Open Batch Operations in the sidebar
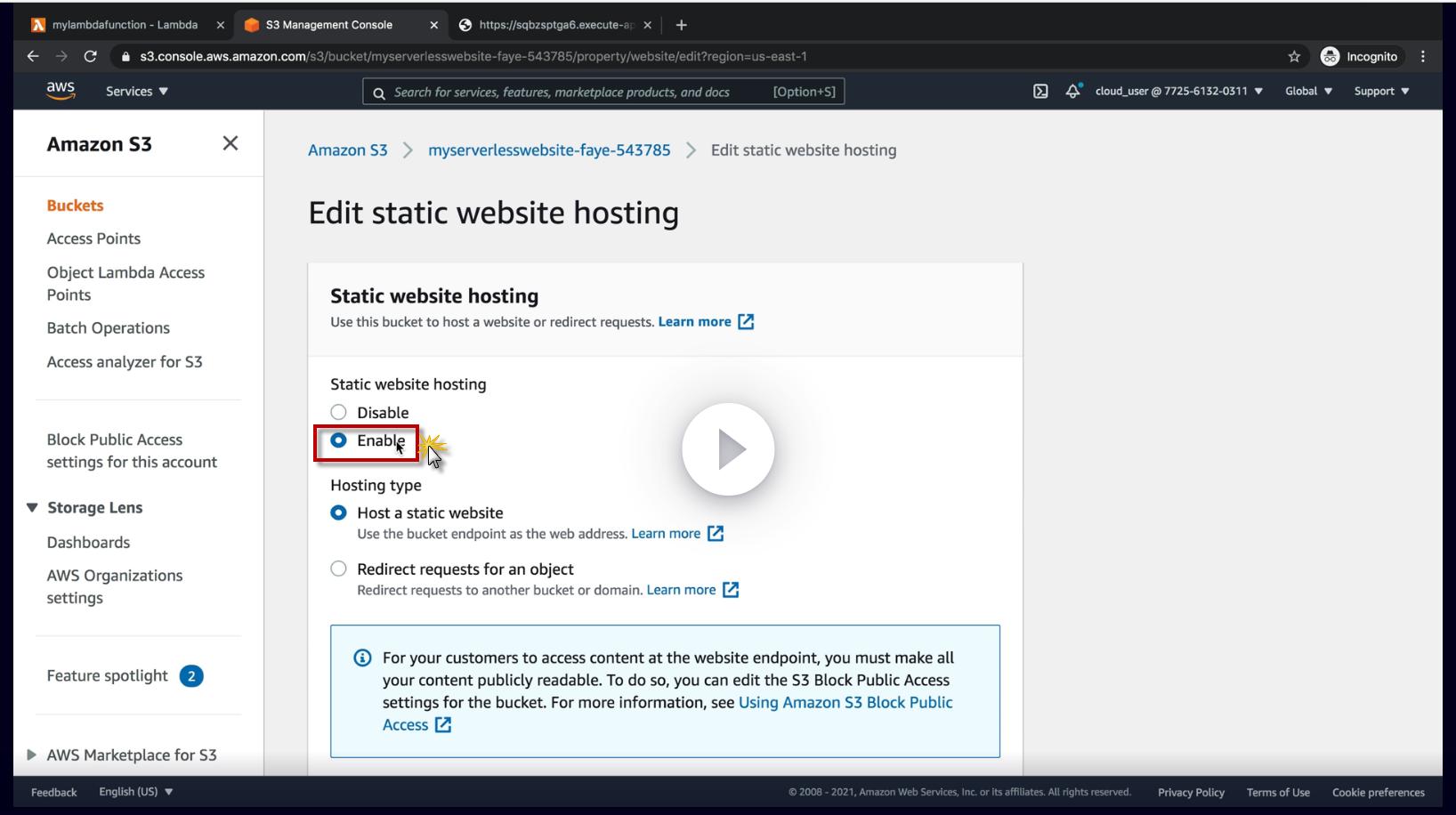Viewport: 1456px width, 815px height. [x=108, y=327]
